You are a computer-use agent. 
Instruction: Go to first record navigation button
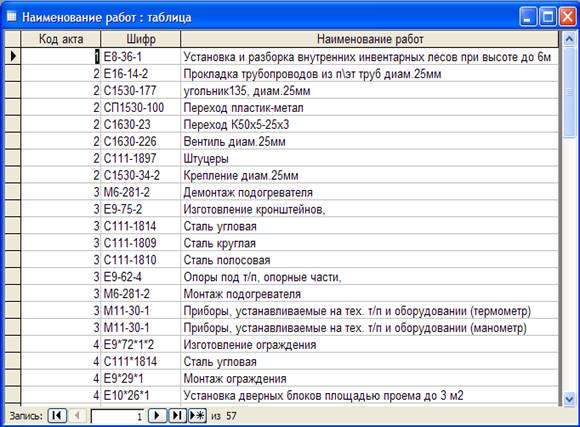(x=57, y=415)
